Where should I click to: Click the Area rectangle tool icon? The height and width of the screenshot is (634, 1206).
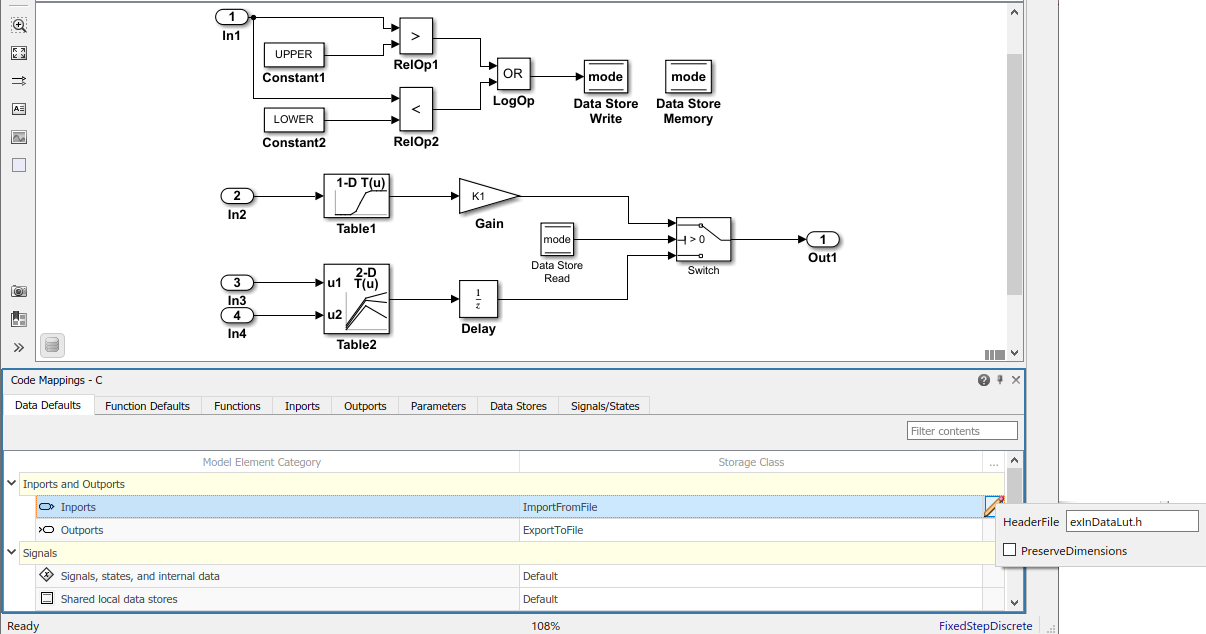tap(19, 165)
